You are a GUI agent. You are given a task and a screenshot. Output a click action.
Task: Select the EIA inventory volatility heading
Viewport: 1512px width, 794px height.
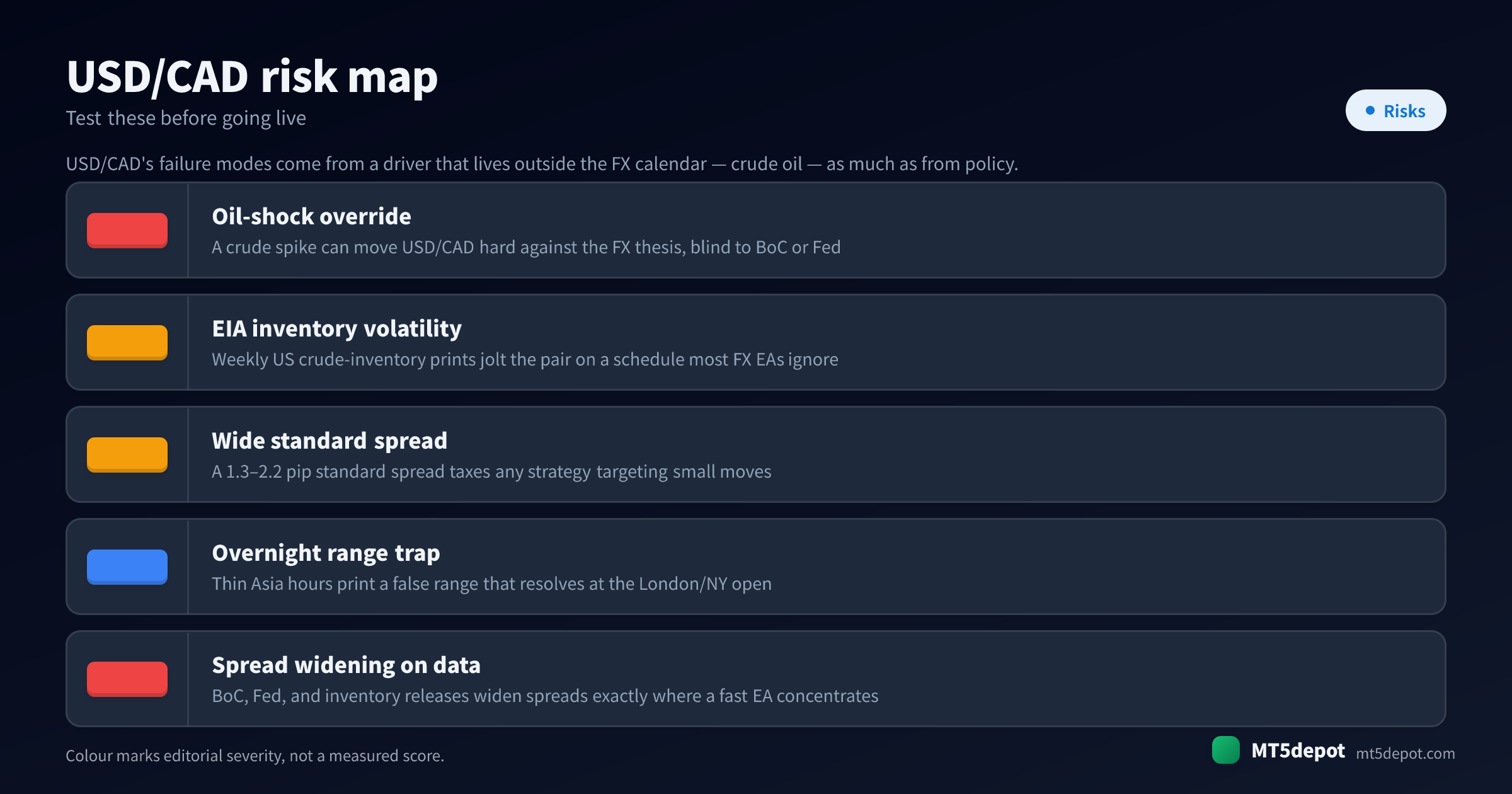(x=336, y=329)
